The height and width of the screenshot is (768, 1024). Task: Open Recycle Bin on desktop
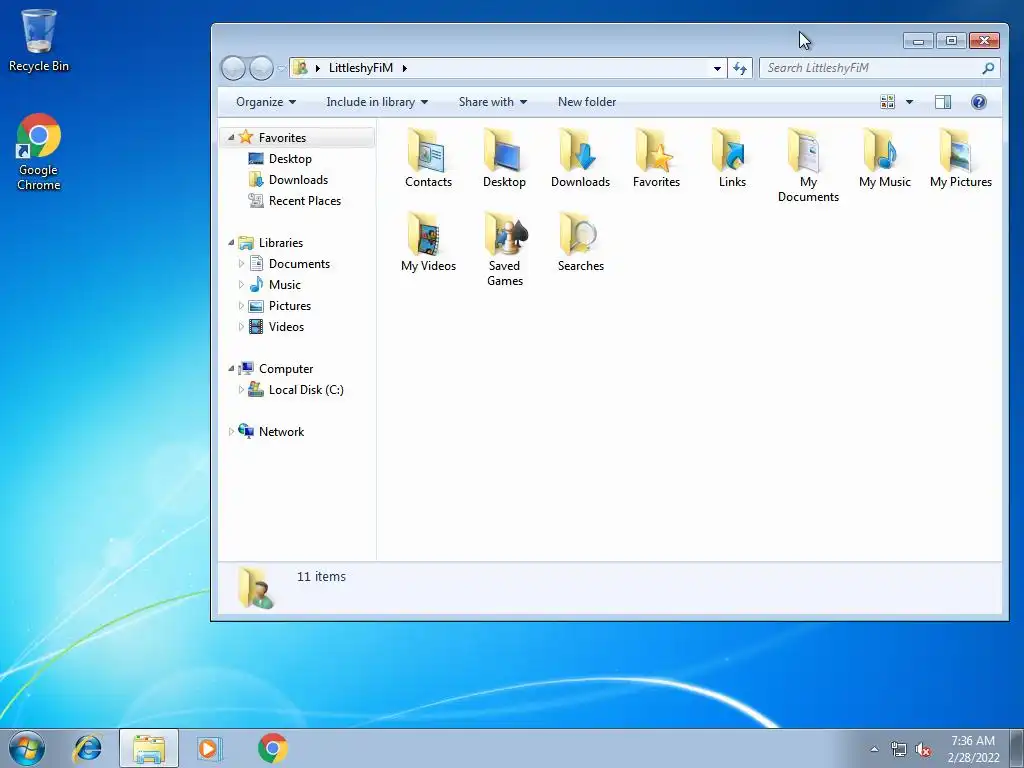point(39,40)
